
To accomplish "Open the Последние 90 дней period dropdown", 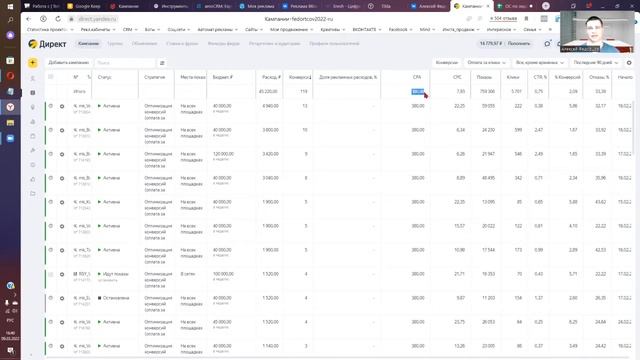I will 596,62.
